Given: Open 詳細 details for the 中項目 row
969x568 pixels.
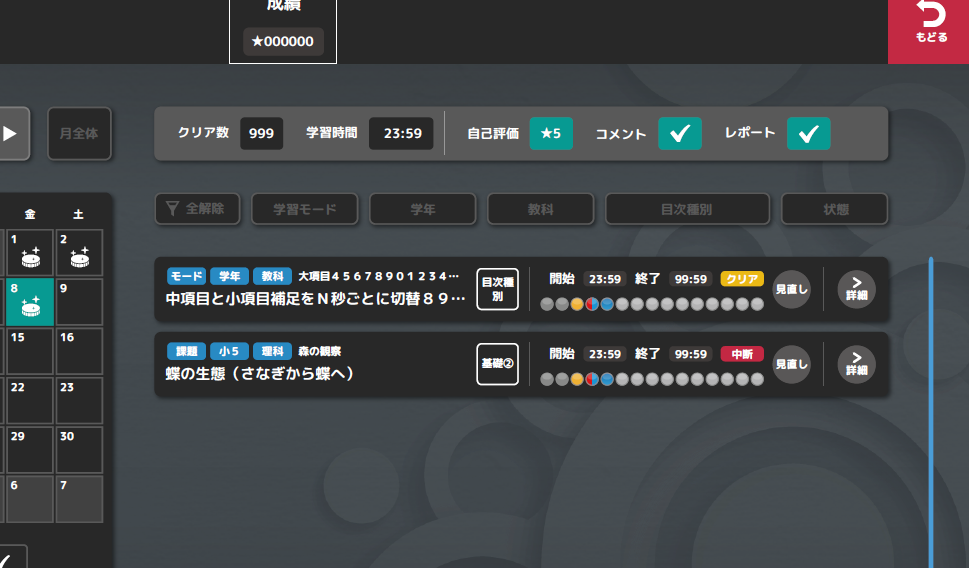Looking at the screenshot, I should (857, 289).
